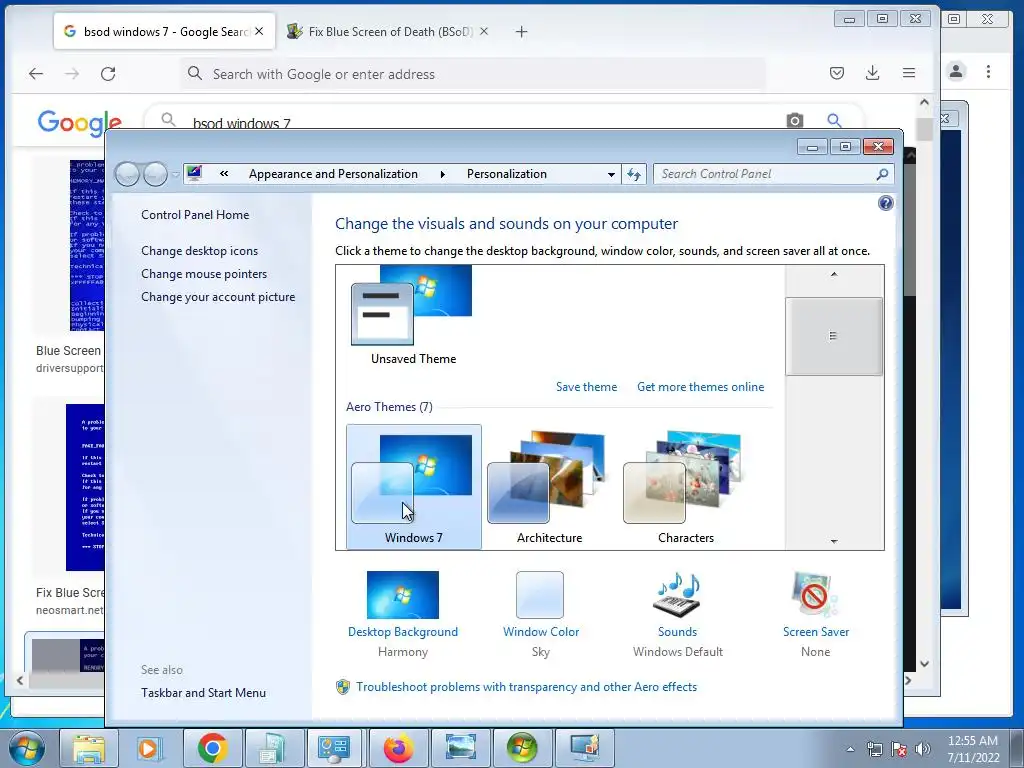
Task: Open the Firefox hamburger menu
Action: coord(908,73)
